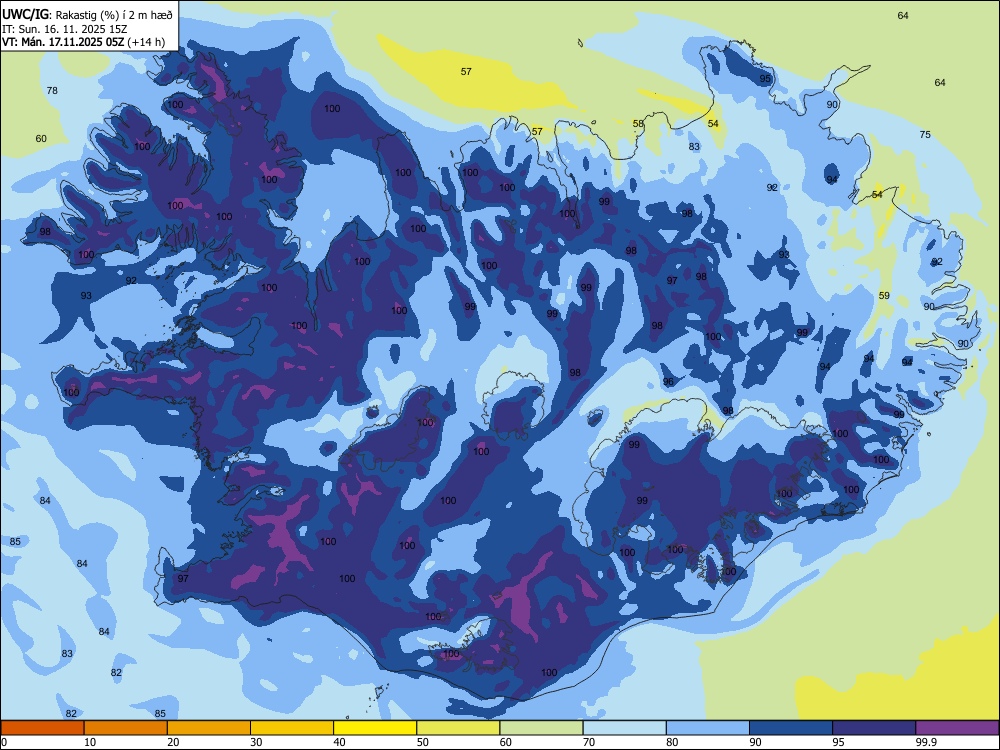Click the purple above-99.9 legend swatch
The width and height of the screenshot is (1000, 750).
[x=957, y=728]
